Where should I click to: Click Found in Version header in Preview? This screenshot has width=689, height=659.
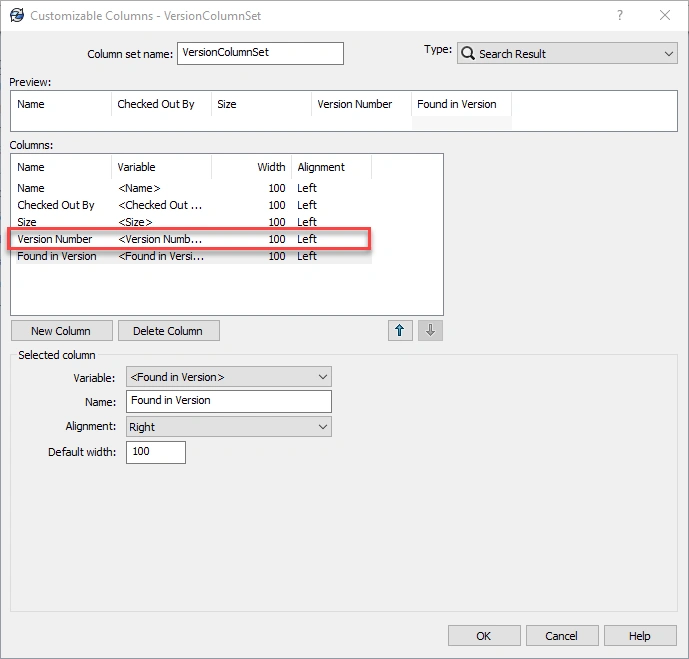[x=461, y=104]
